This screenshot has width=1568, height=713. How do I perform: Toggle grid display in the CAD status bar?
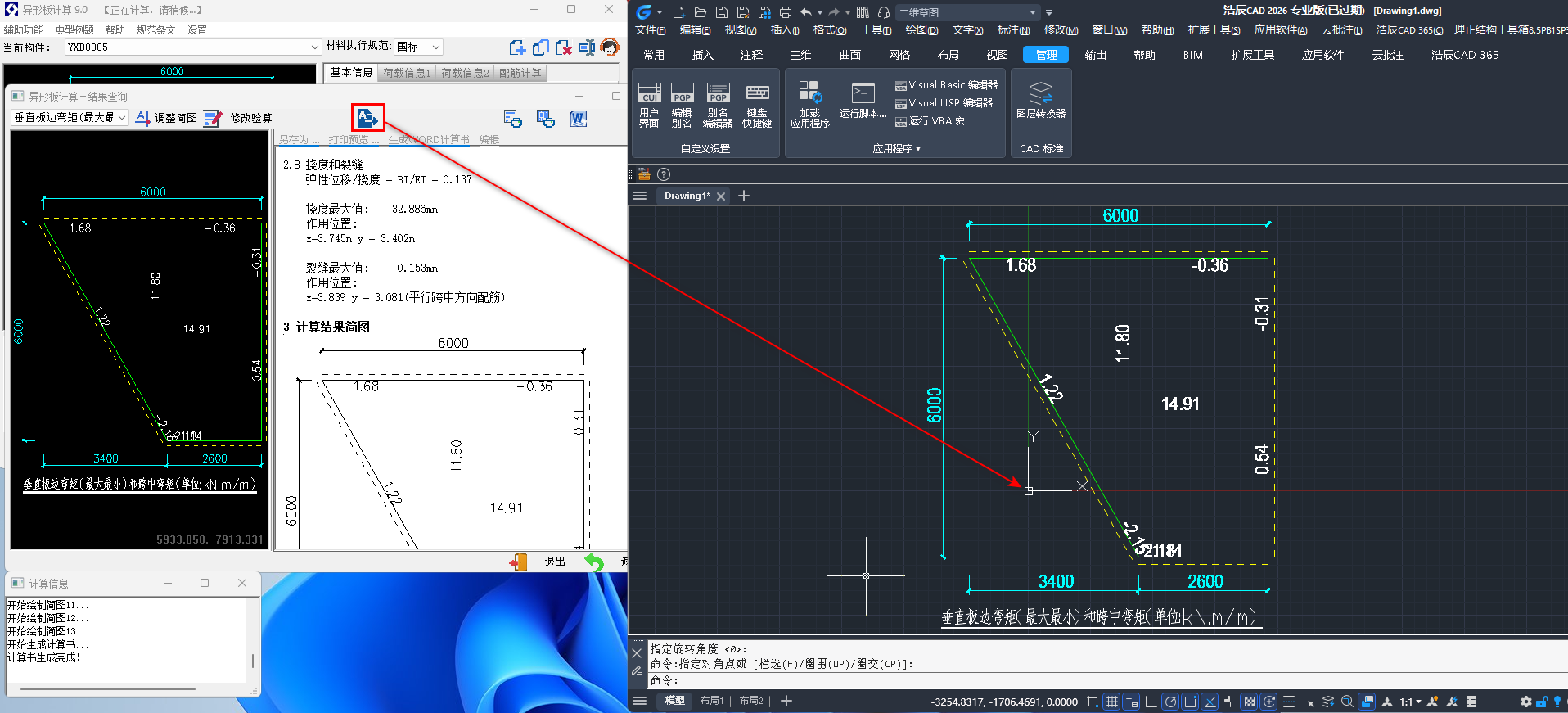(1111, 702)
